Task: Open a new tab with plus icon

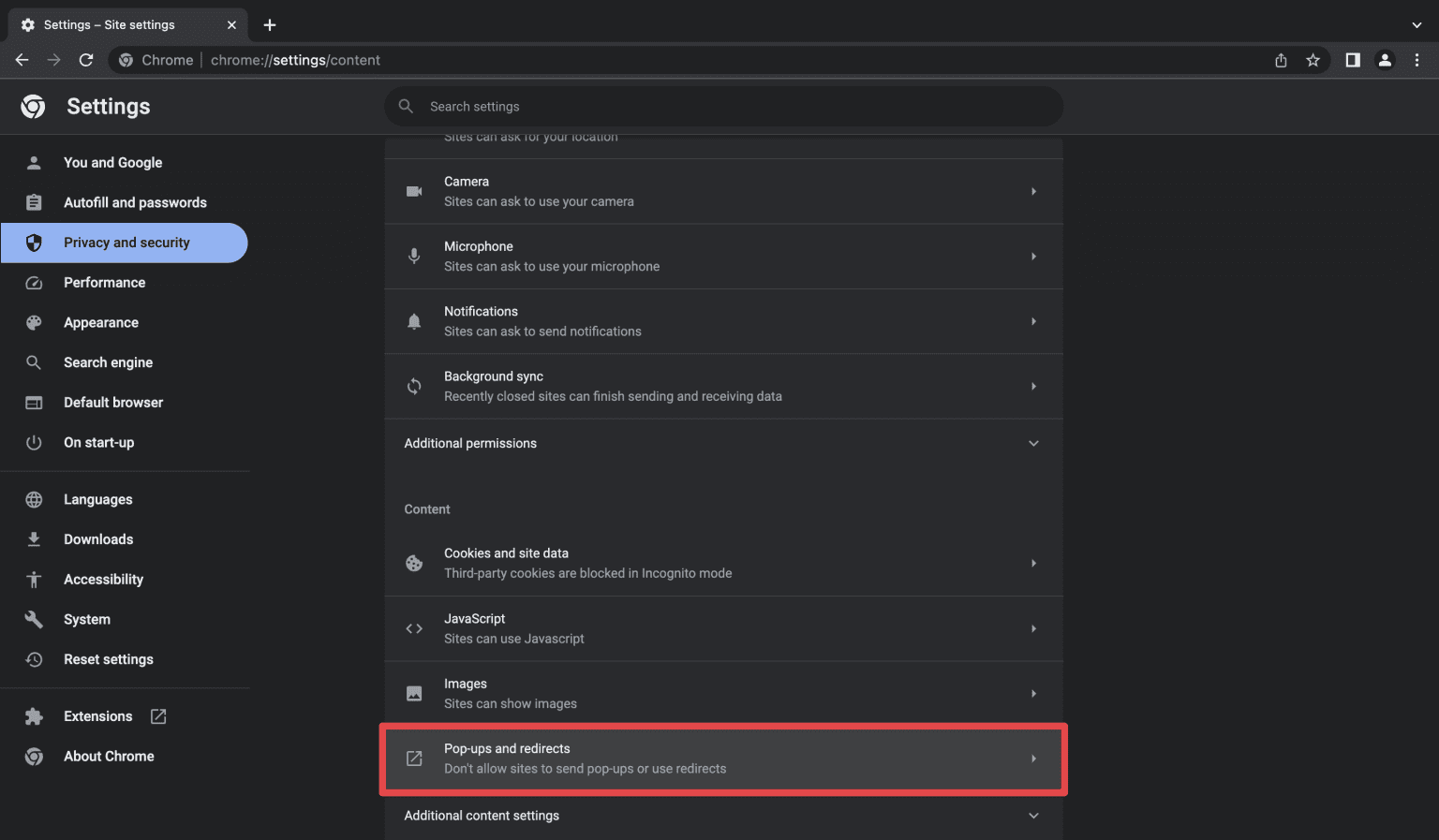Action: pos(270,25)
